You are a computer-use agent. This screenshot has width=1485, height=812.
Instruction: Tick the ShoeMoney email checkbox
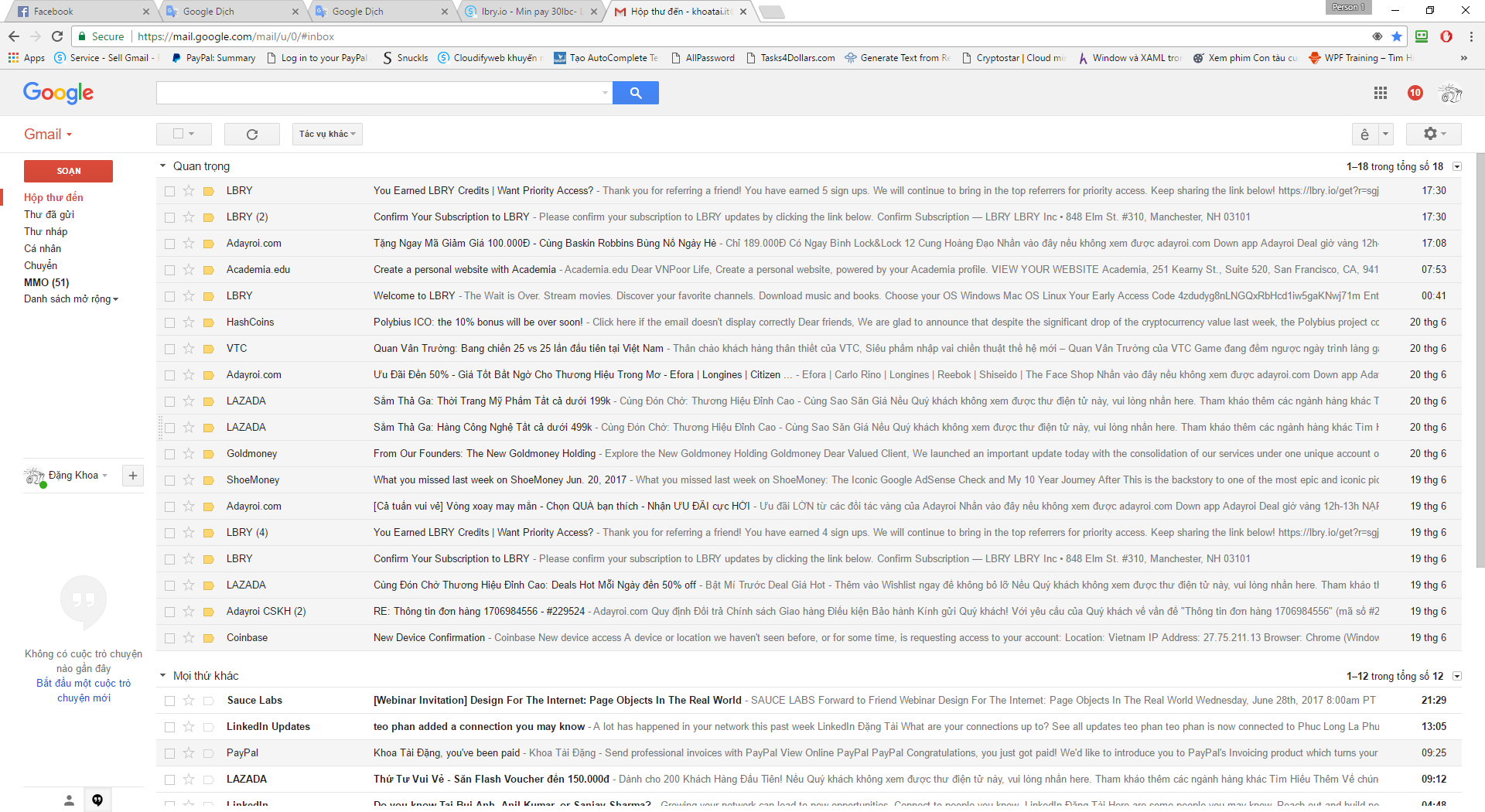170,480
